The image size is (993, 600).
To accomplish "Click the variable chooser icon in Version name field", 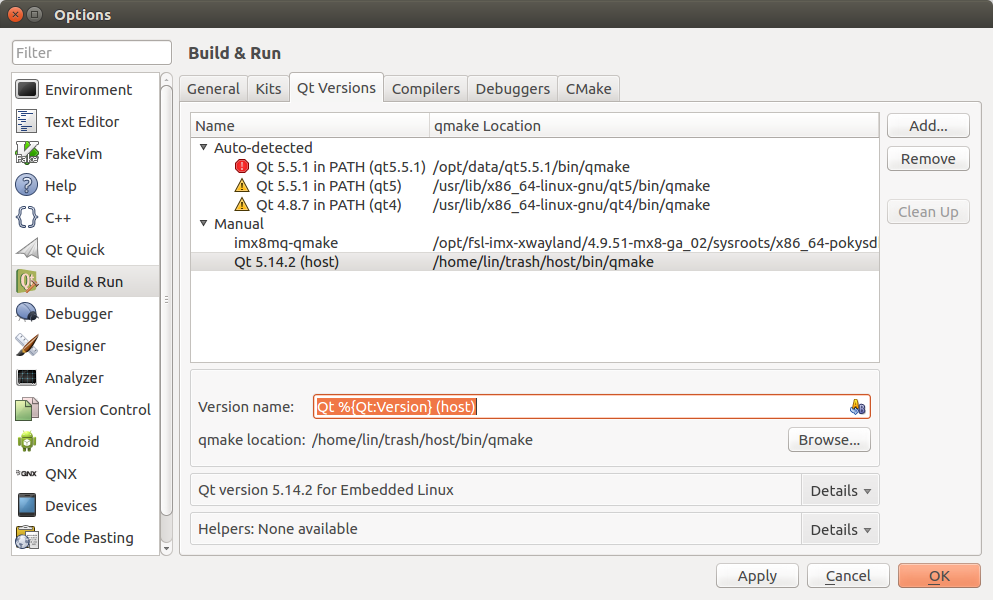I will point(857,407).
